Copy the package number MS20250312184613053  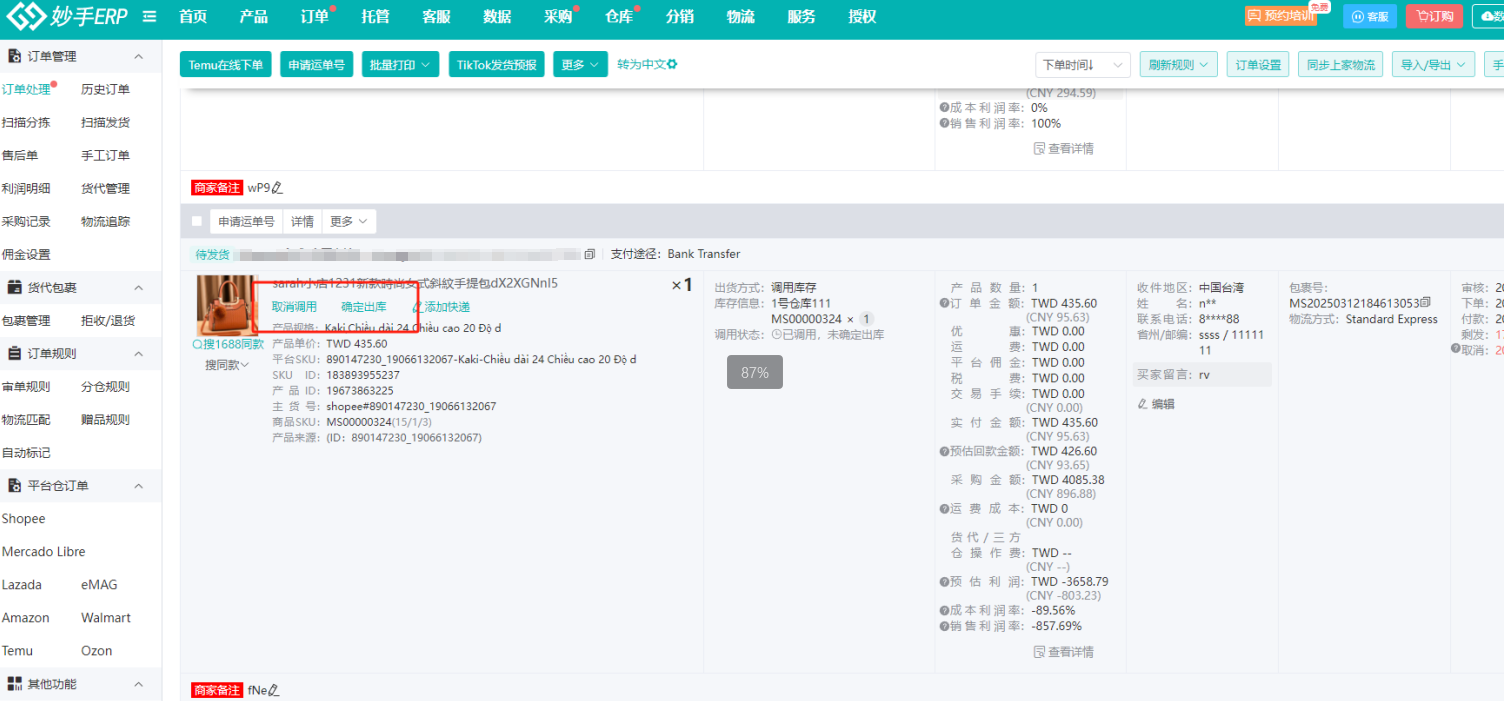[x=1426, y=303]
